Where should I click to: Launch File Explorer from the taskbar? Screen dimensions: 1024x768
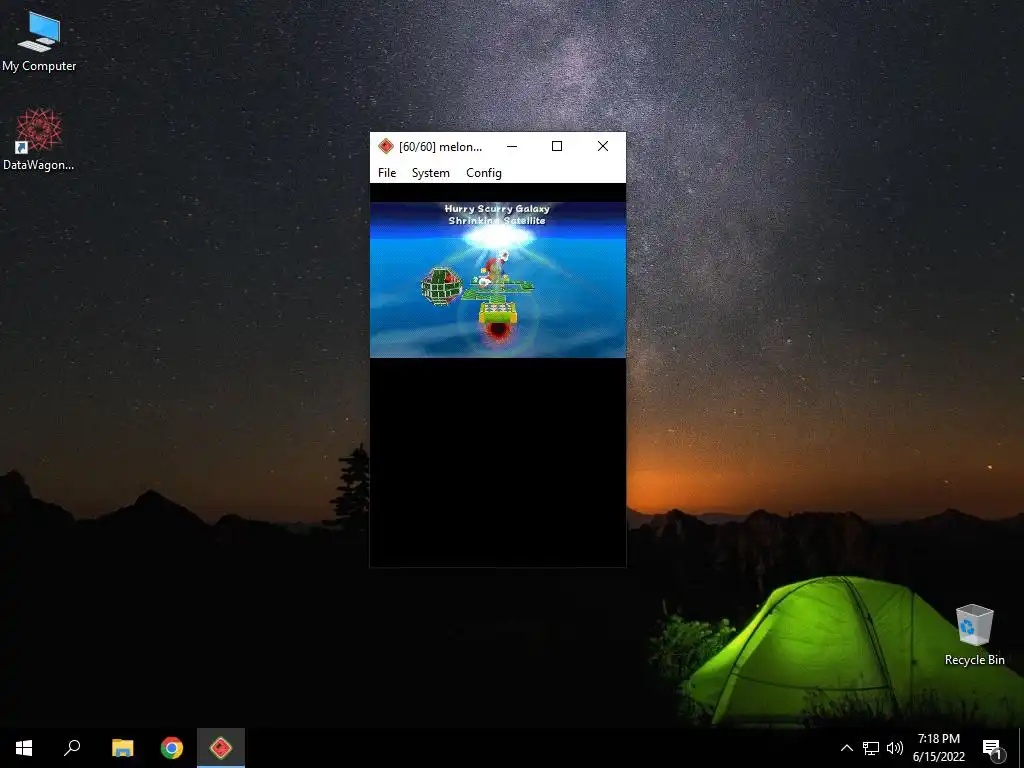pyautogui.click(x=122, y=748)
